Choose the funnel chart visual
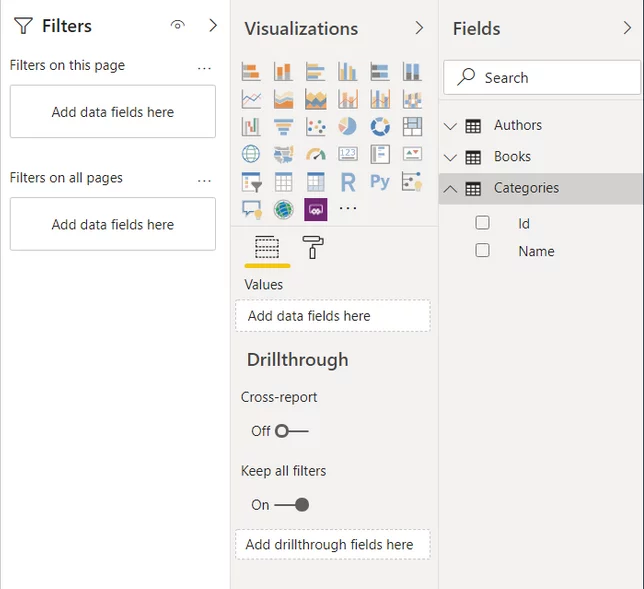644x589 pixels. click(283, 127)
